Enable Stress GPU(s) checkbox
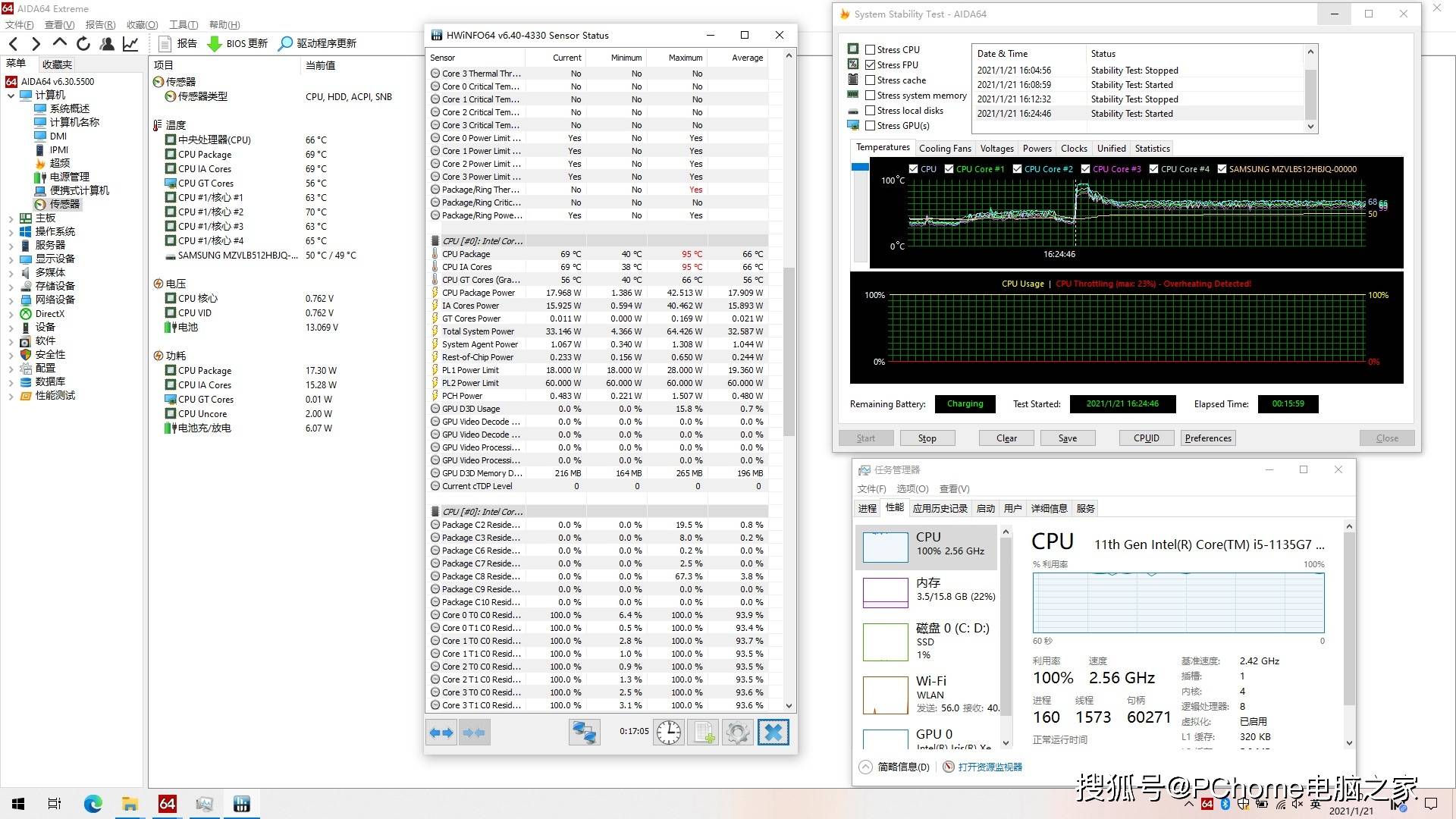This screenshot has height=819, width=1456. click(x=870, y=126)
